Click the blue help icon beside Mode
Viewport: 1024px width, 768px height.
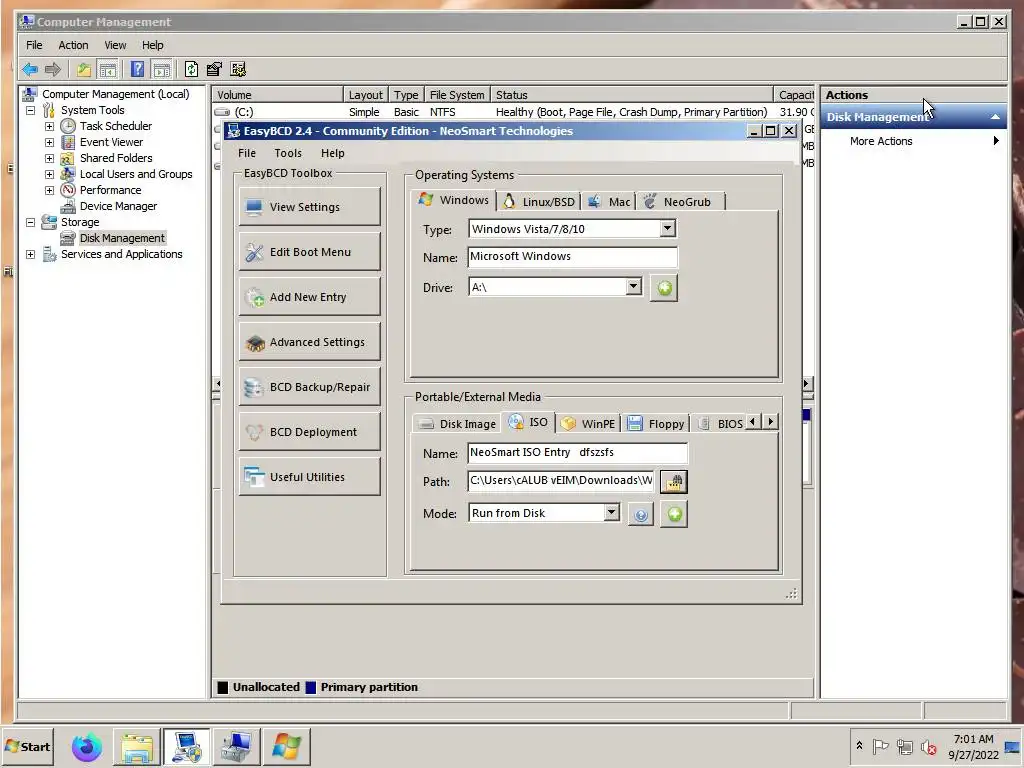[641, 515]
